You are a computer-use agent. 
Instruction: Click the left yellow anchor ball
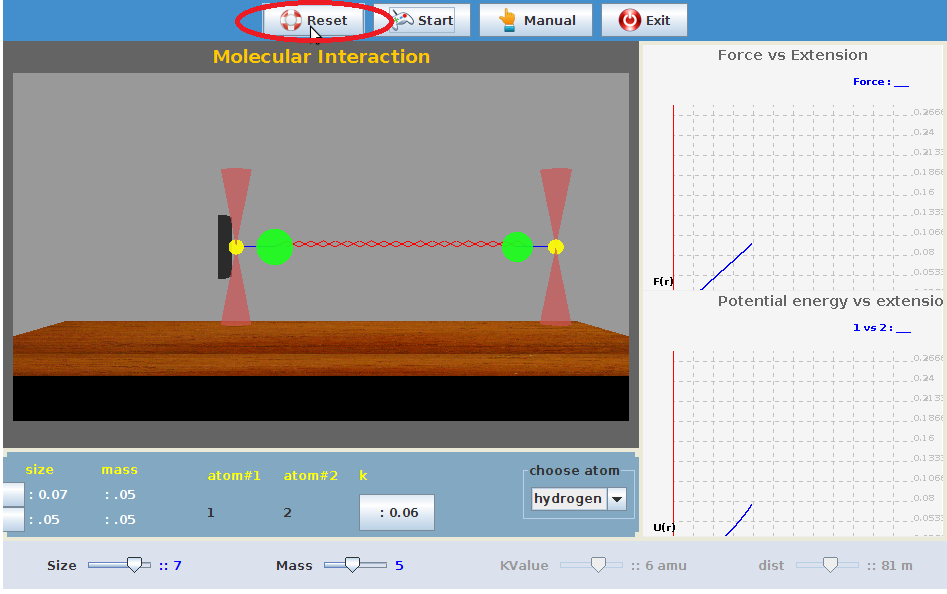click(236, 247)
